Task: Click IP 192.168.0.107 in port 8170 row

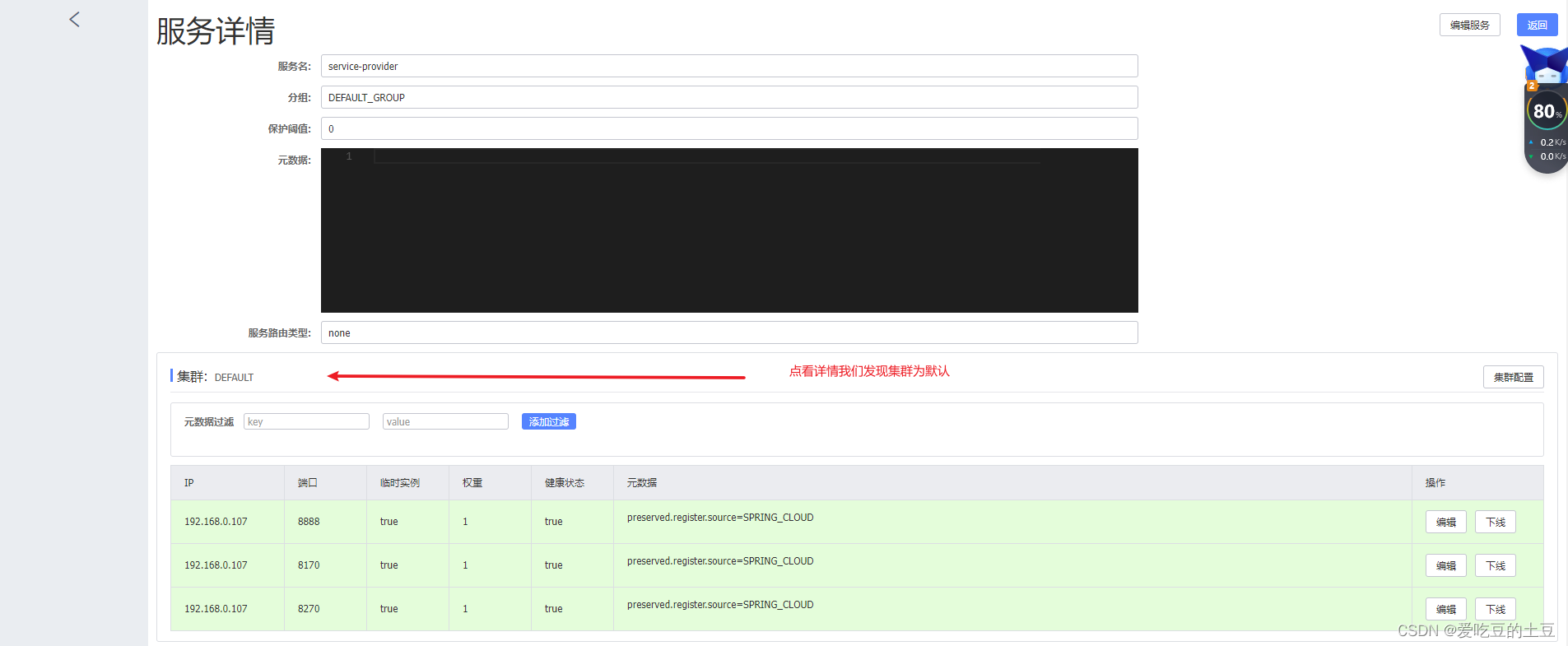Action: pos(216,565)
